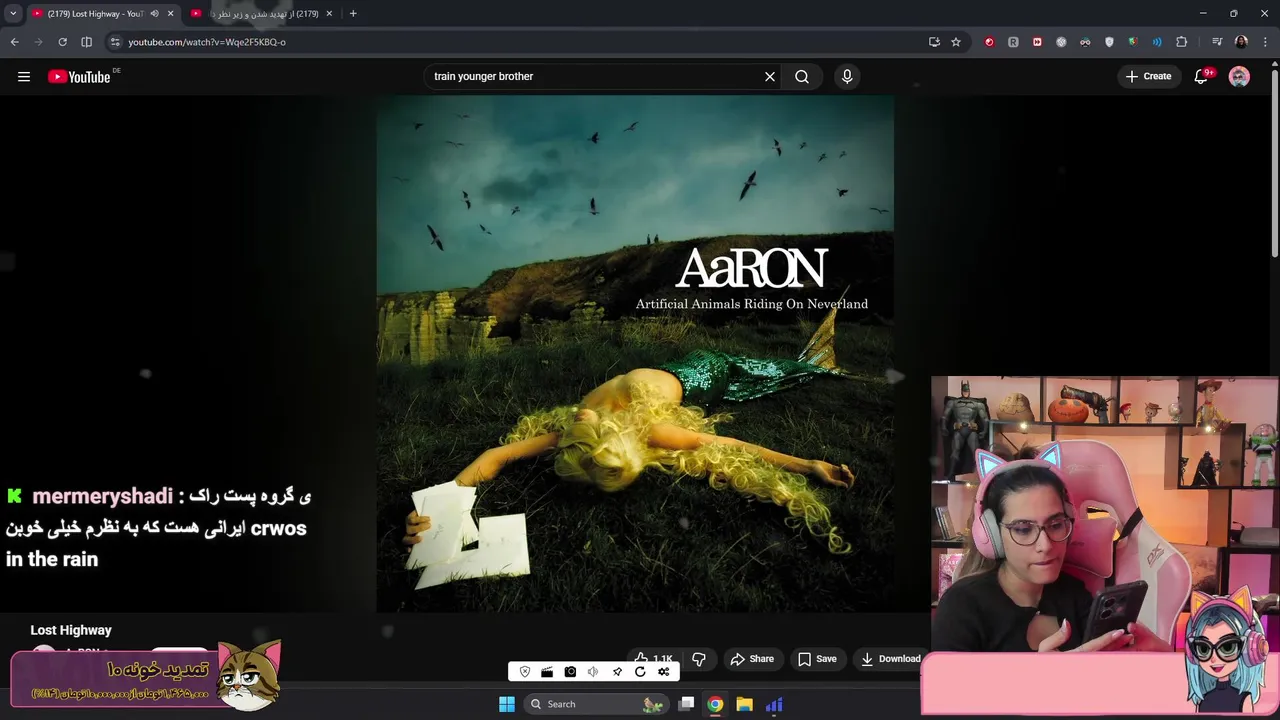
Task: Close the second YouTube tab
Action: pyautogui.click(x=331, y=14)
